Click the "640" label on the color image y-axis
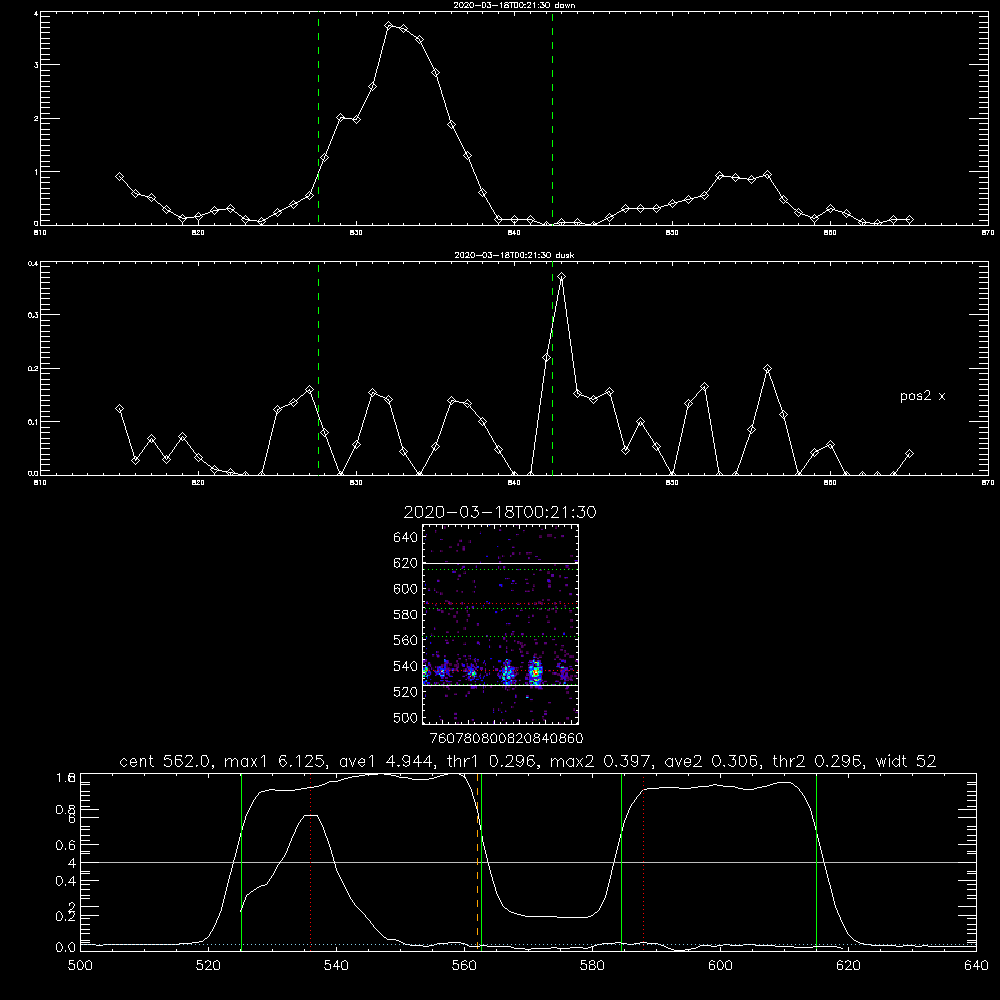The height and width of the screenshot is (1000, 1000). (406, 537)
